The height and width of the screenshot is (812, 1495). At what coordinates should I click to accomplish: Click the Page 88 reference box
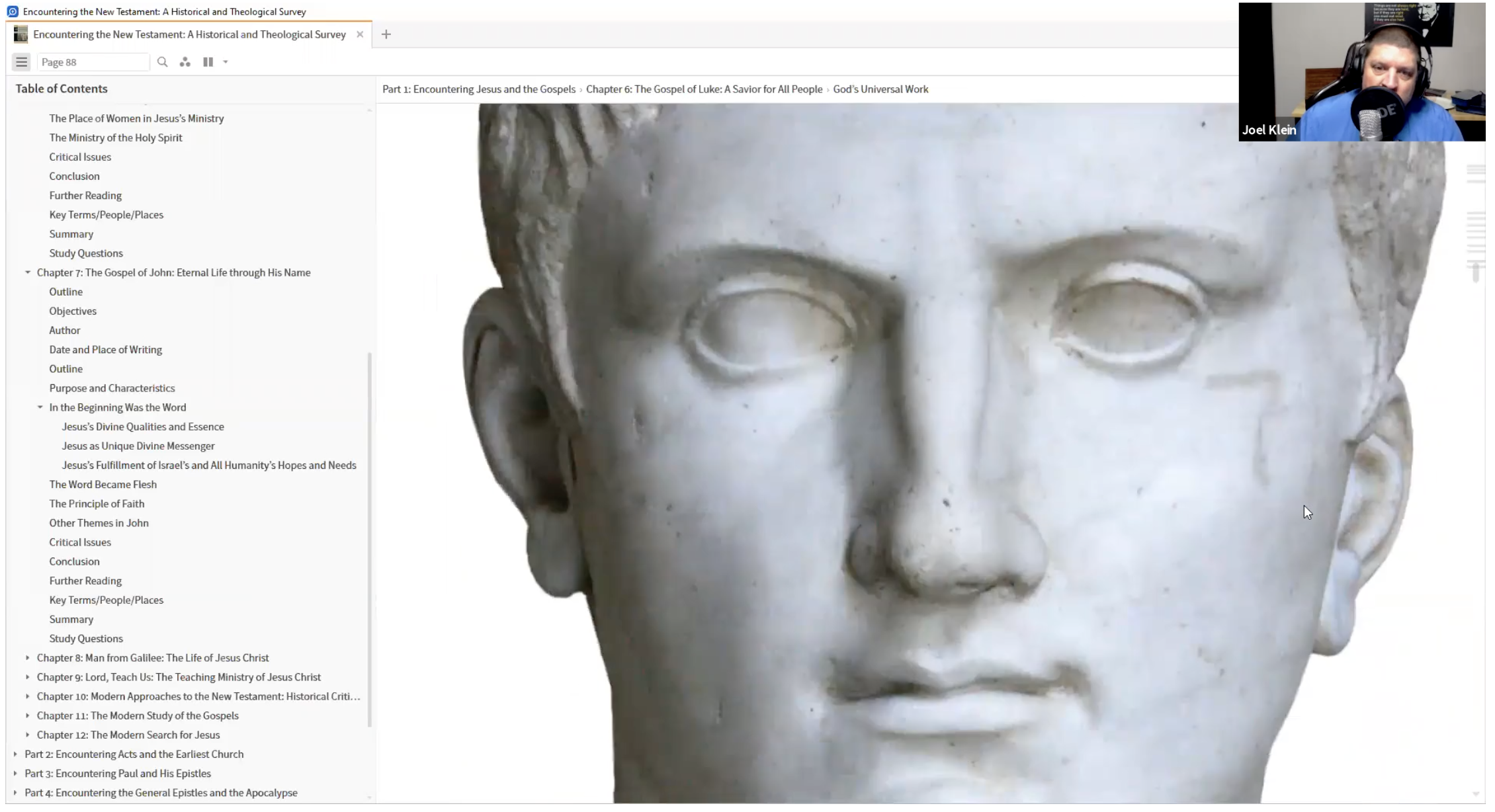coord(93,62)
